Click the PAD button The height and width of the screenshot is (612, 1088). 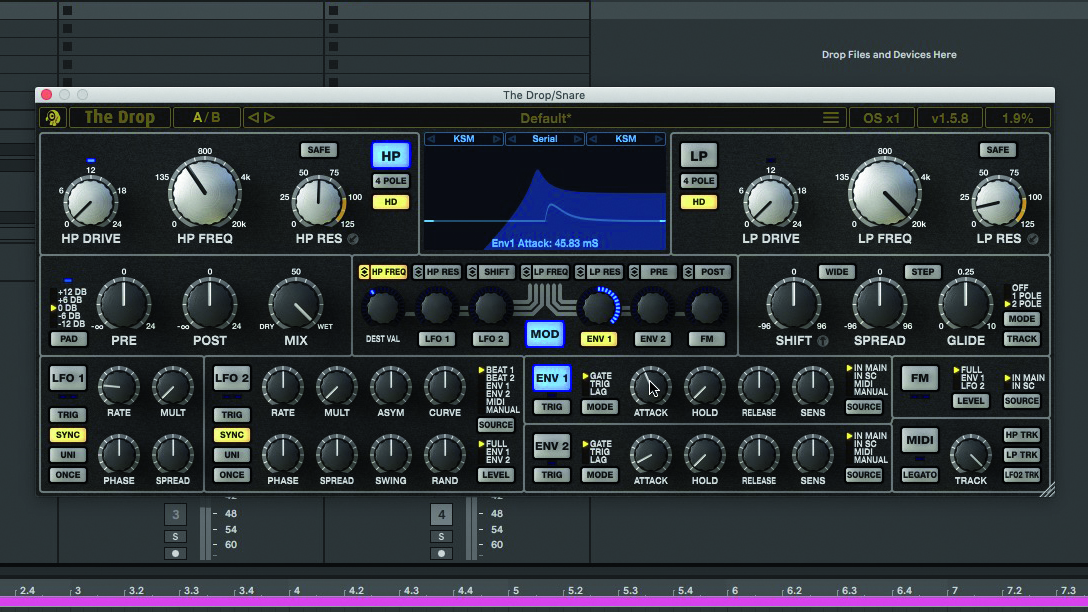click(x=69, y=339)
